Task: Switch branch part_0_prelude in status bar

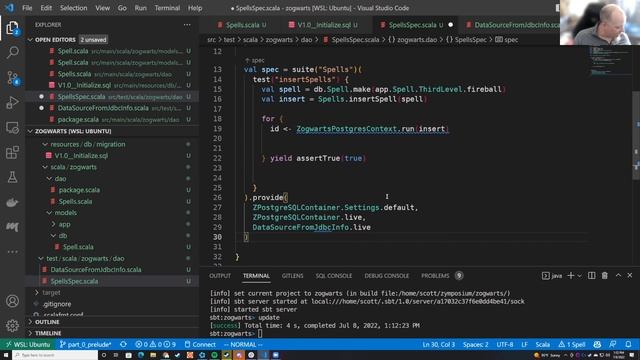Action: [x=85, y=344]
